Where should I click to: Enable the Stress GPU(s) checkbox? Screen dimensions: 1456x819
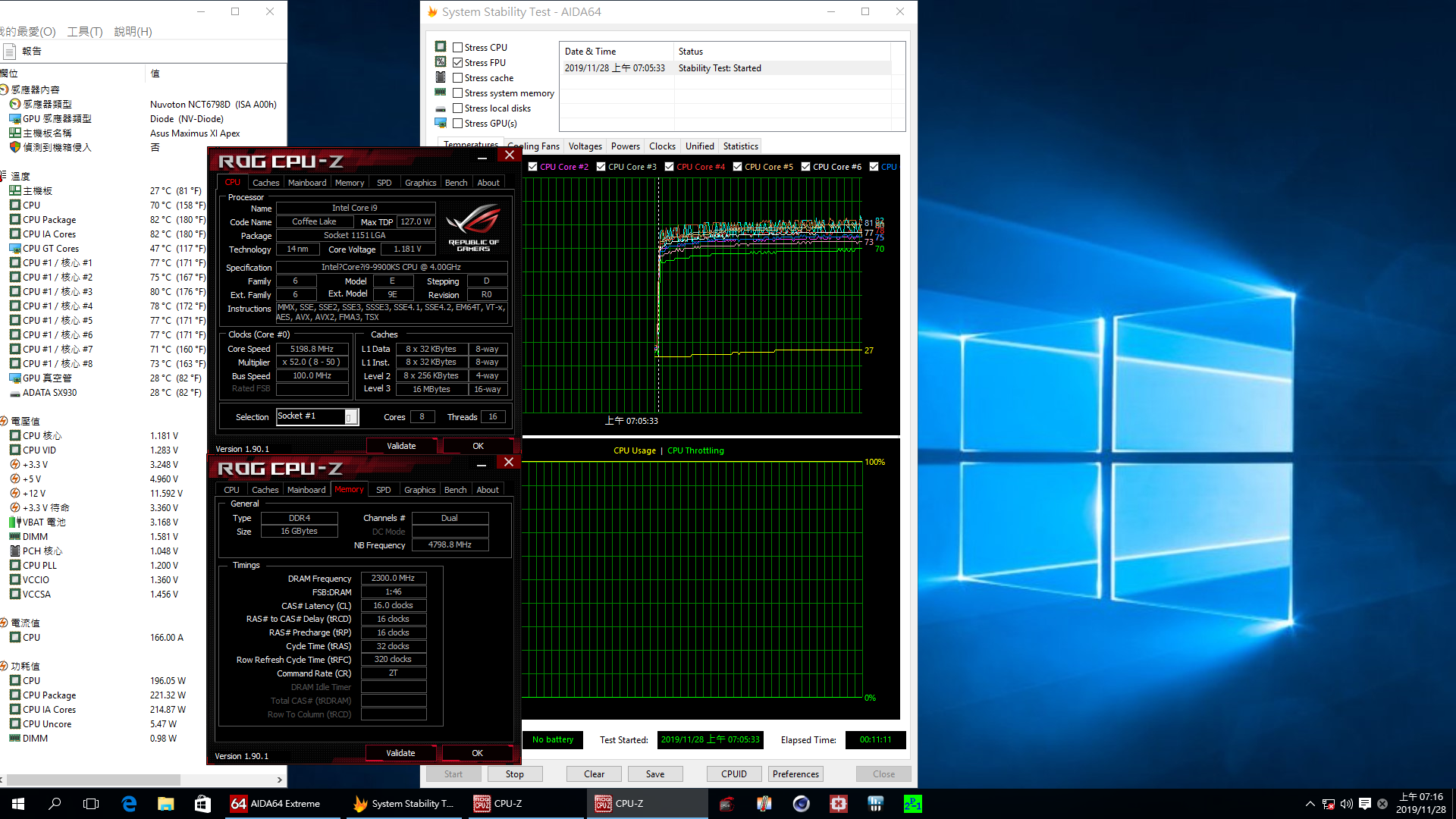[x=458, y=123]
